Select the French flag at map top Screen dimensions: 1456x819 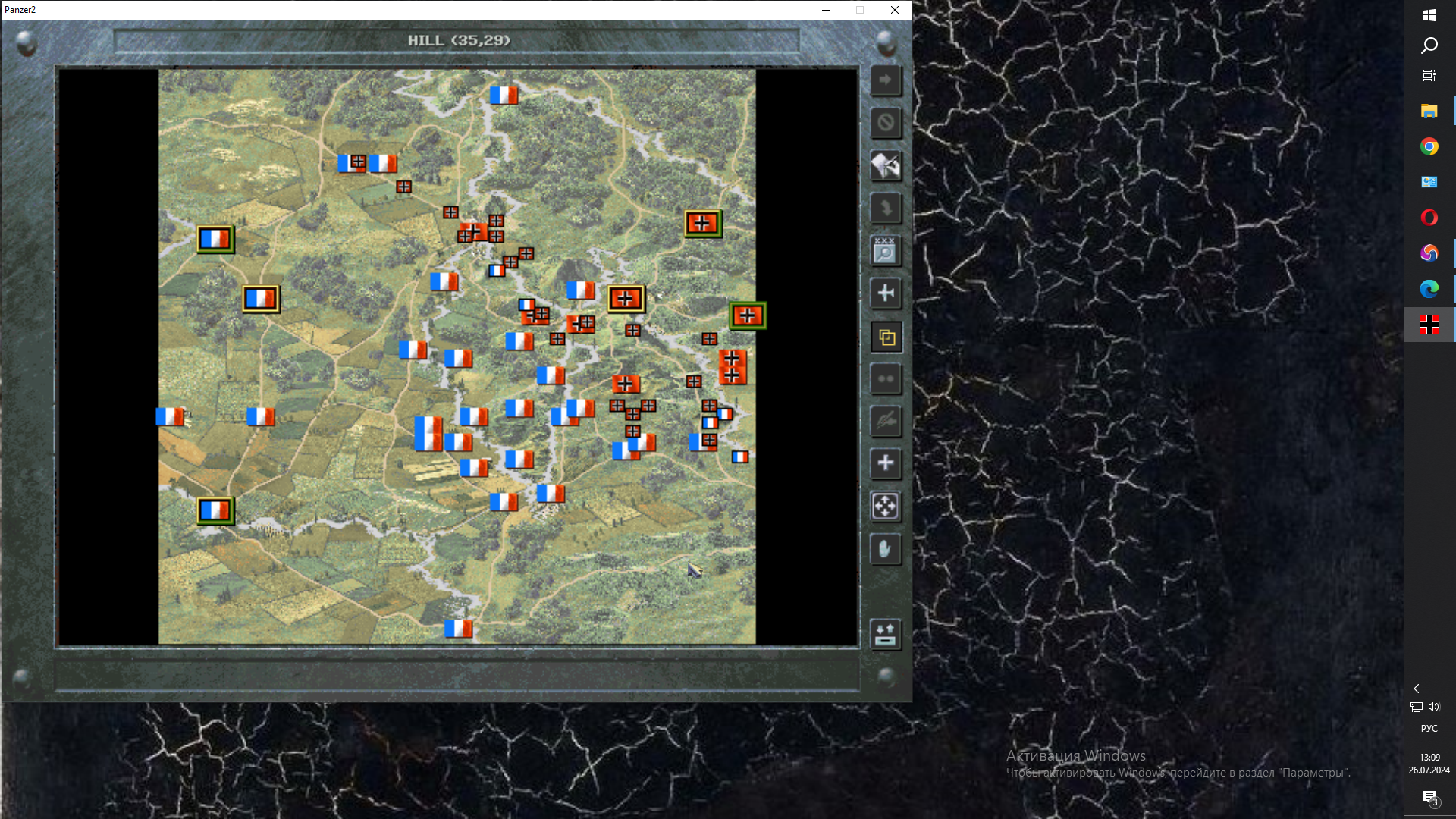(504, 95)
